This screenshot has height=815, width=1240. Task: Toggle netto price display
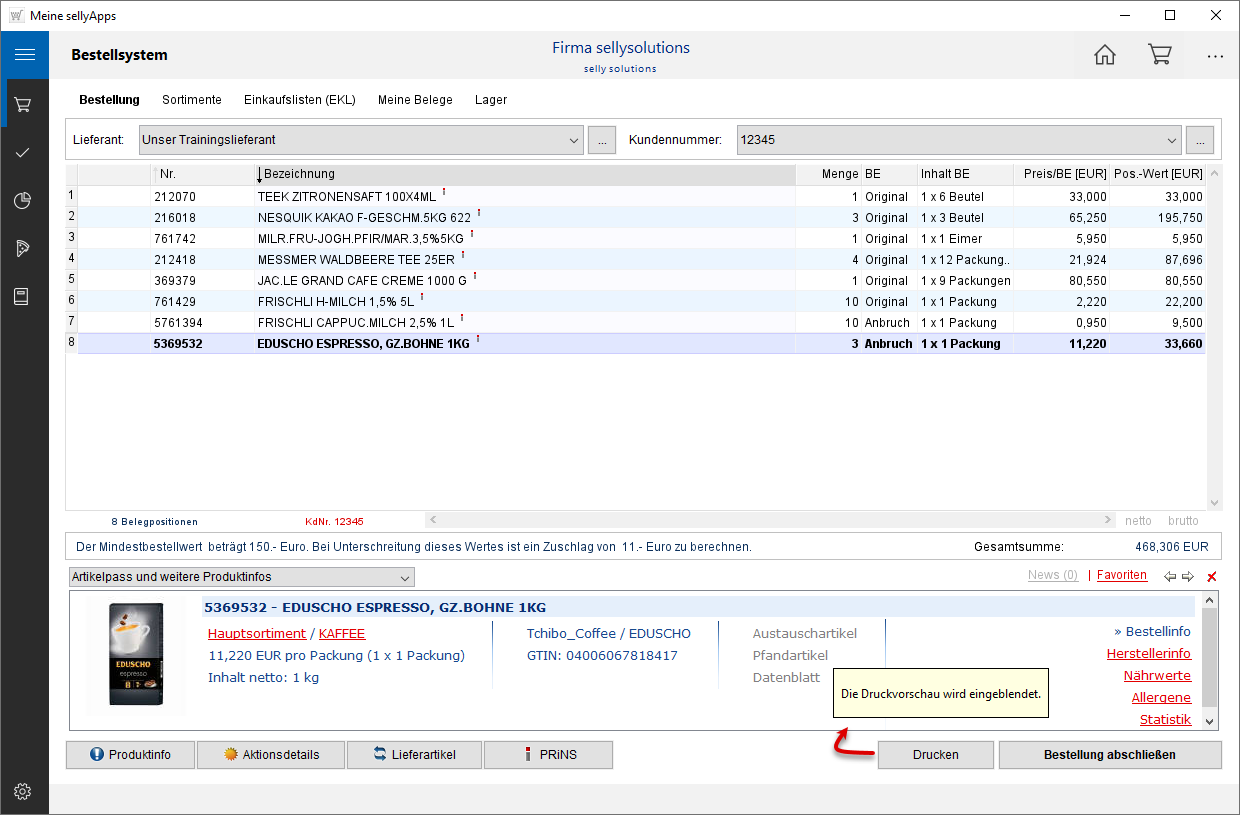1138,521
